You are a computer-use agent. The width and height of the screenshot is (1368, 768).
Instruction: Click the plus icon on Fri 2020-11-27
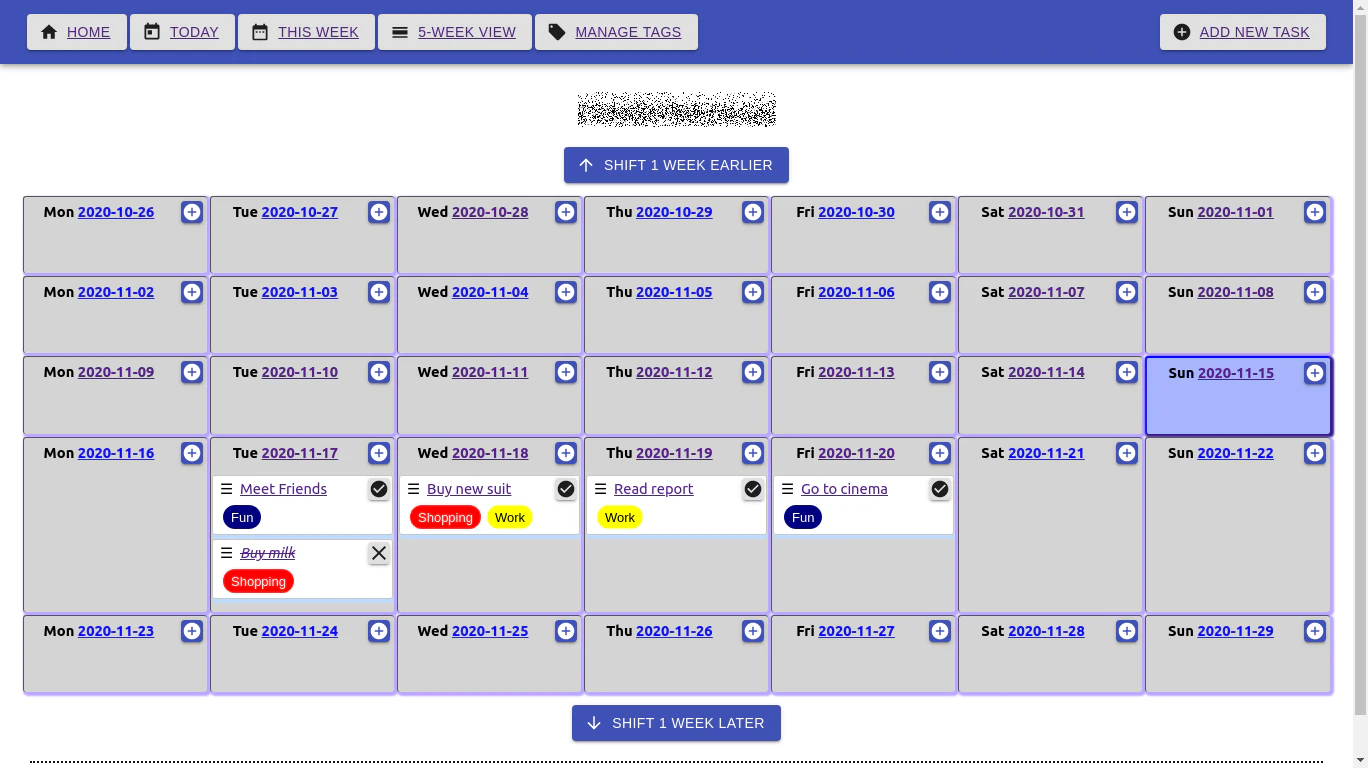coord(940,631)
